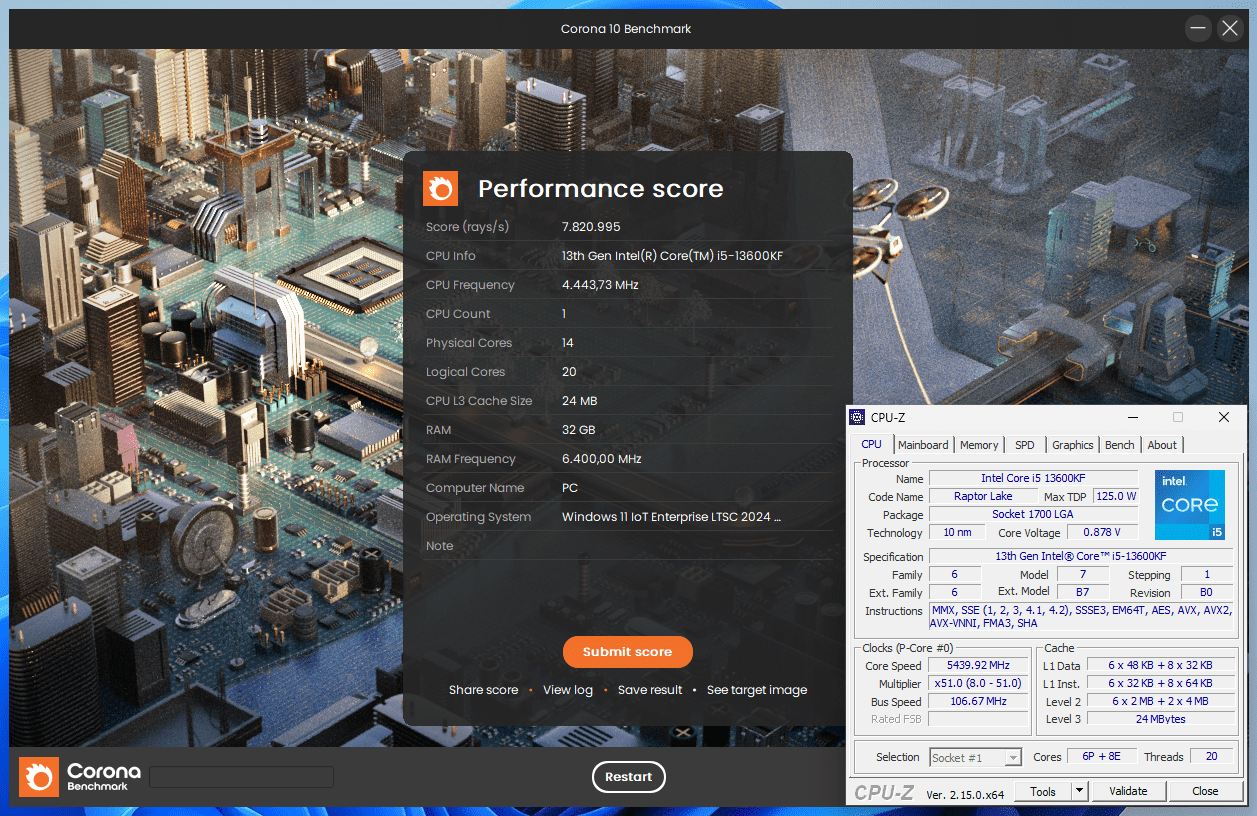Open the Share score link
This screenshot has width=1257, height=816.
point(483,690)
